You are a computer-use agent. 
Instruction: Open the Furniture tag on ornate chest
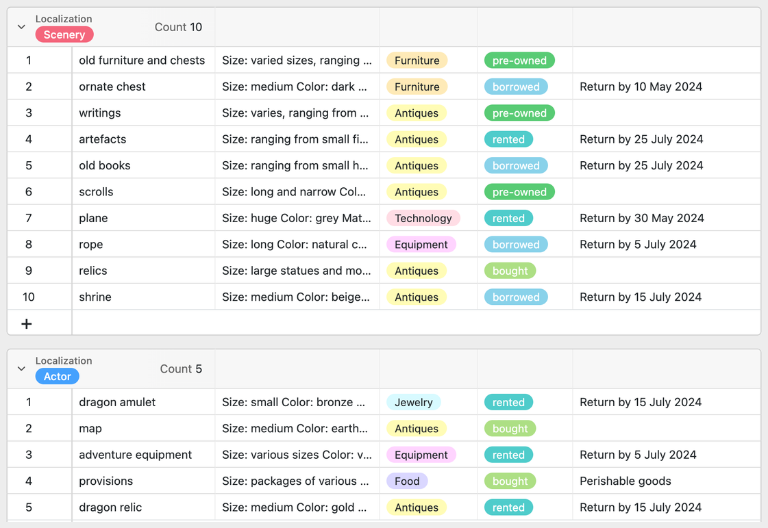point(416,87)
